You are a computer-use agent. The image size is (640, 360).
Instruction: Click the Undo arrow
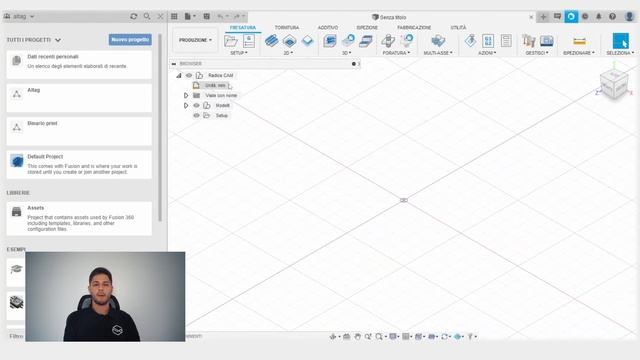point(220,16)
